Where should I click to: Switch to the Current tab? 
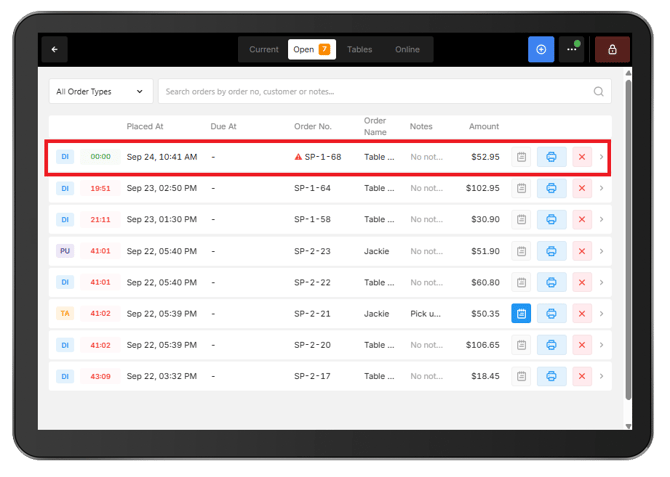(x=264, y=50)
